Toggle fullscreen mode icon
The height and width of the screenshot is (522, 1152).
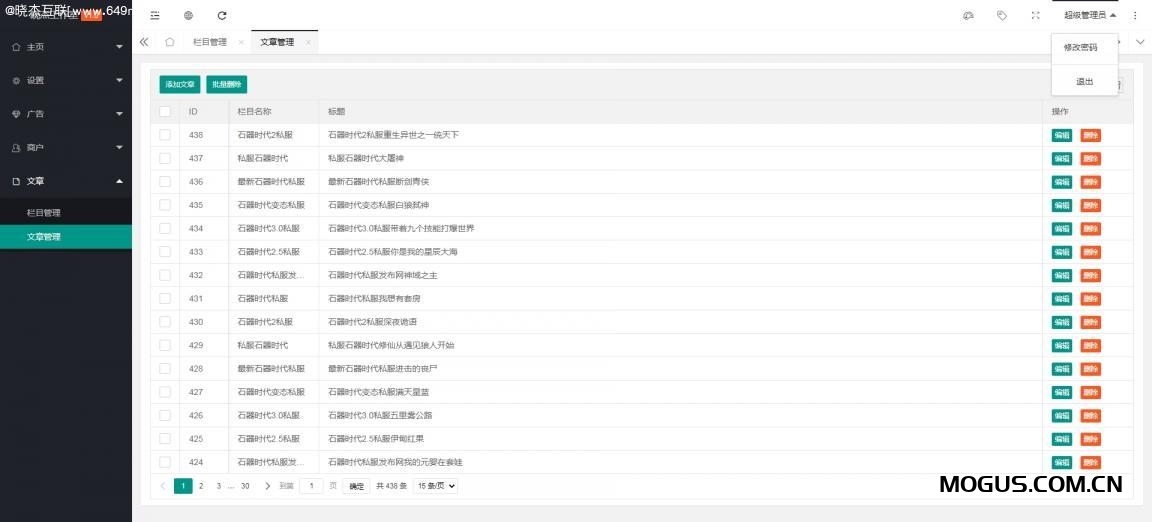[1035, 15]
